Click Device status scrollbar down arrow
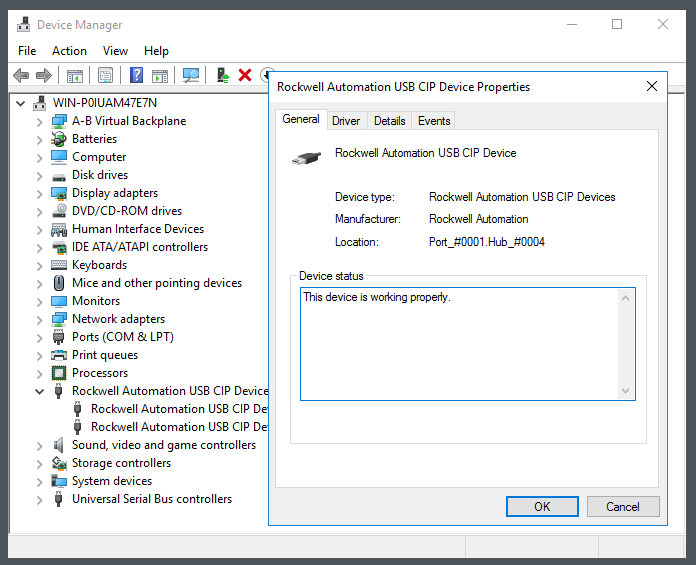696x565 pixels. point(625,391)
